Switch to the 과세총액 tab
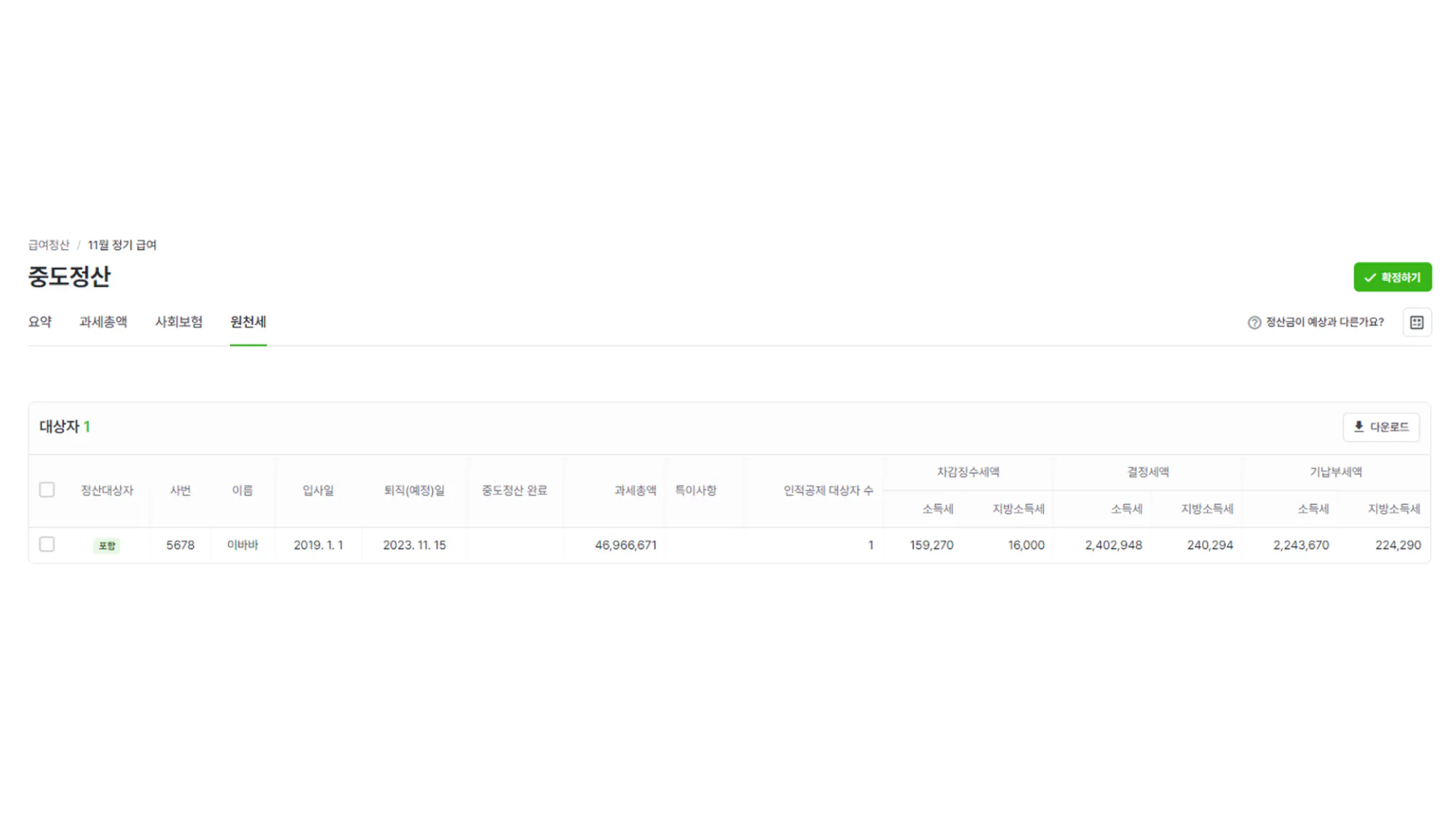The width and height of the screenshot is (1456, 819). [103, 322]
